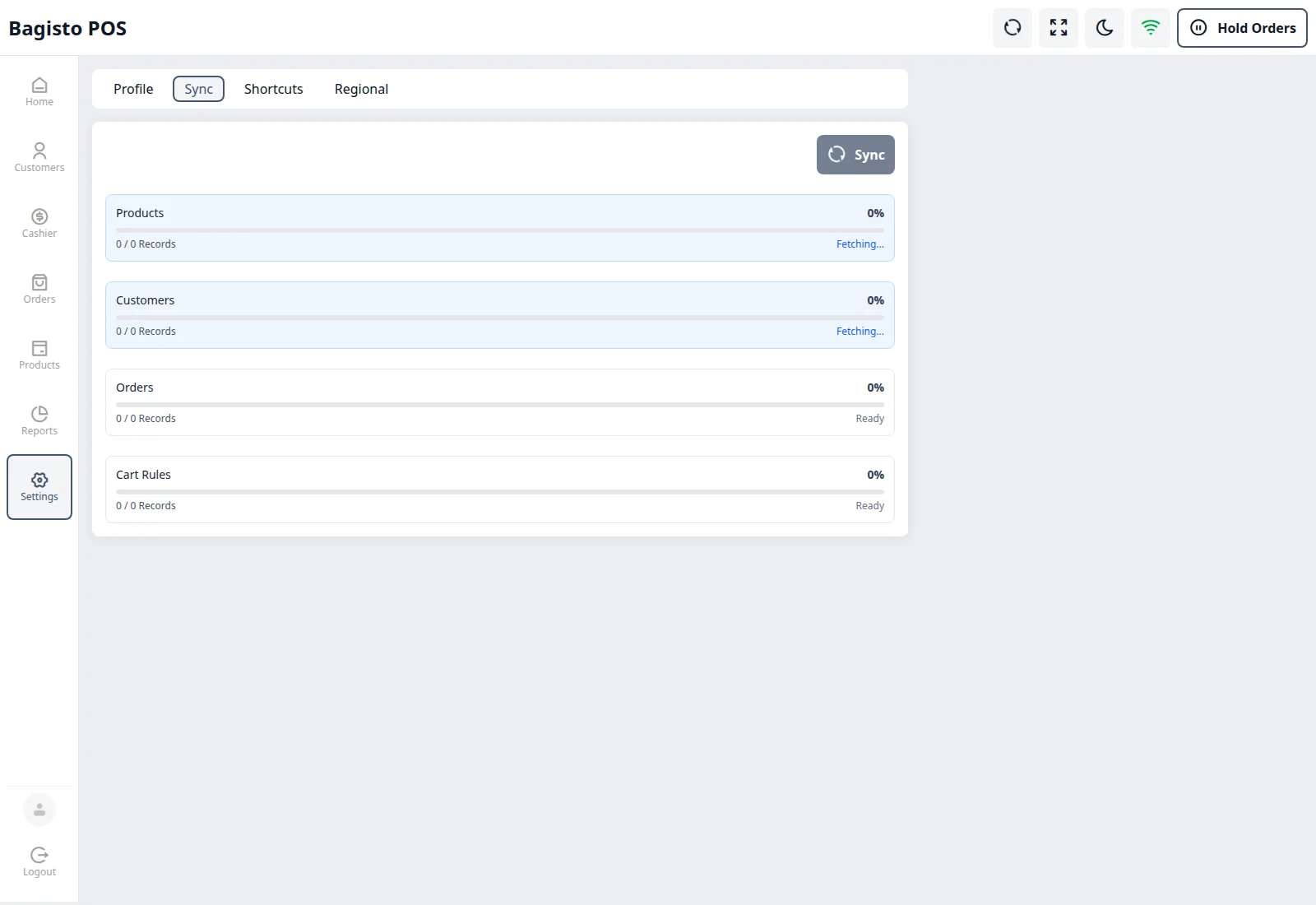The width and height of the screenshot is (1316, 905).
Task: Open the Home sidebar icon
Action: 39,92
